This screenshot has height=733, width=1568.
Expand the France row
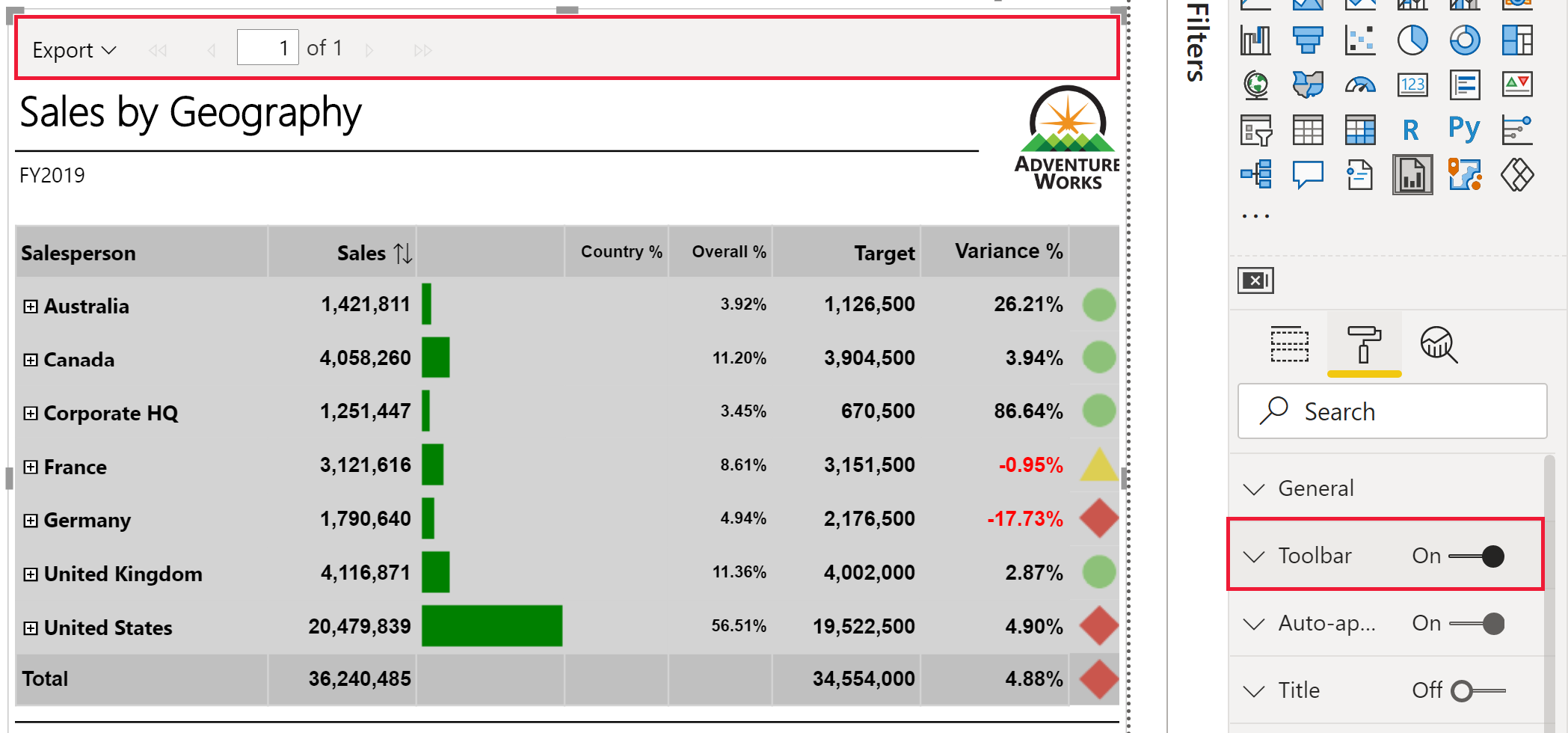click(31, 467)
